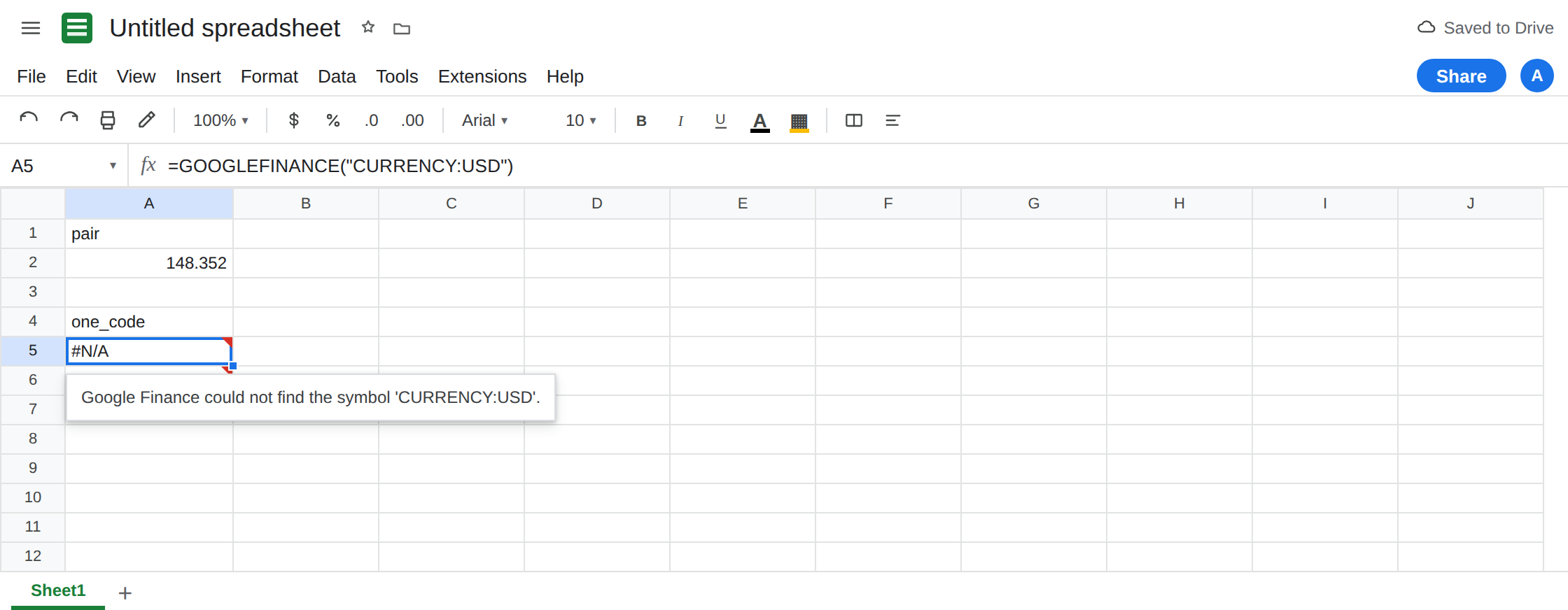Select row 9 header
1568x610 pixels.
tap(33, 468)
